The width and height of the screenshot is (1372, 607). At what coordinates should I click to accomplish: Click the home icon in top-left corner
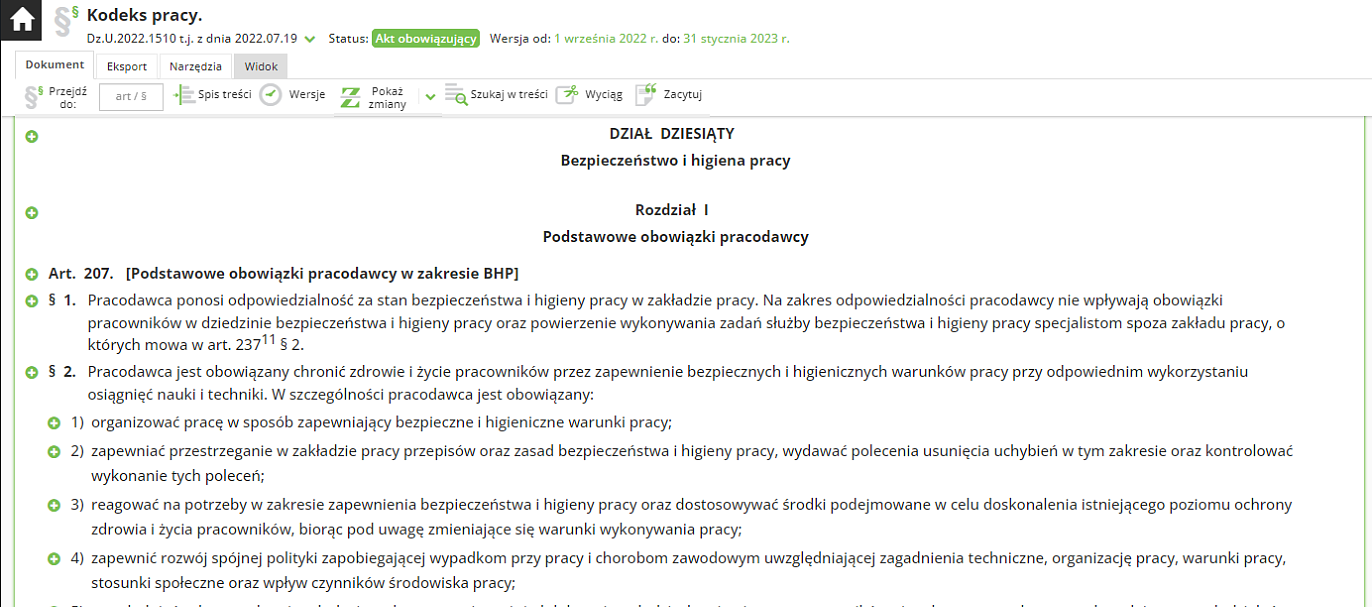[21, 20]
